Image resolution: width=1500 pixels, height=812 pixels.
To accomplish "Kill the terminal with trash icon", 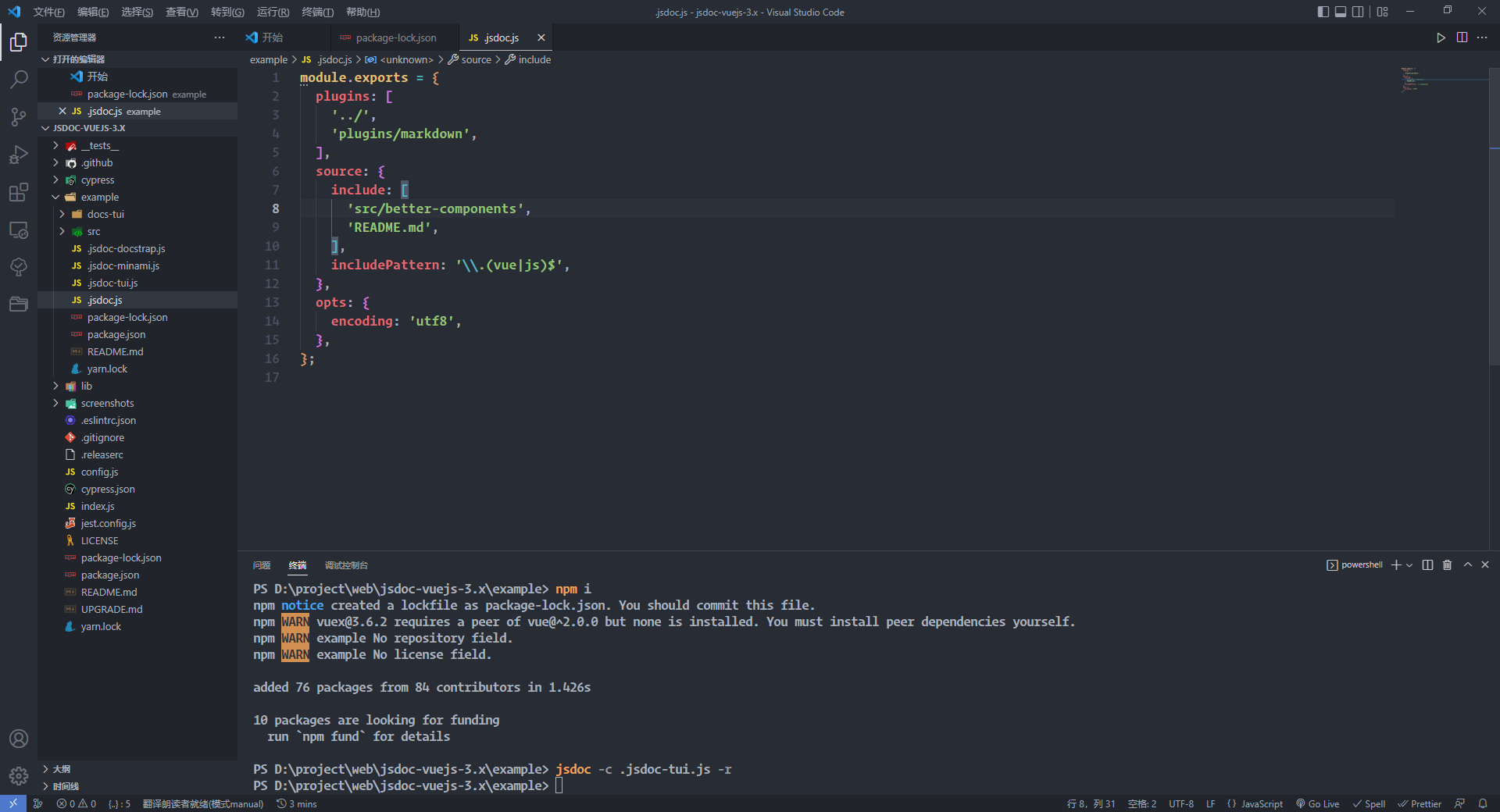I will 1447,564.
